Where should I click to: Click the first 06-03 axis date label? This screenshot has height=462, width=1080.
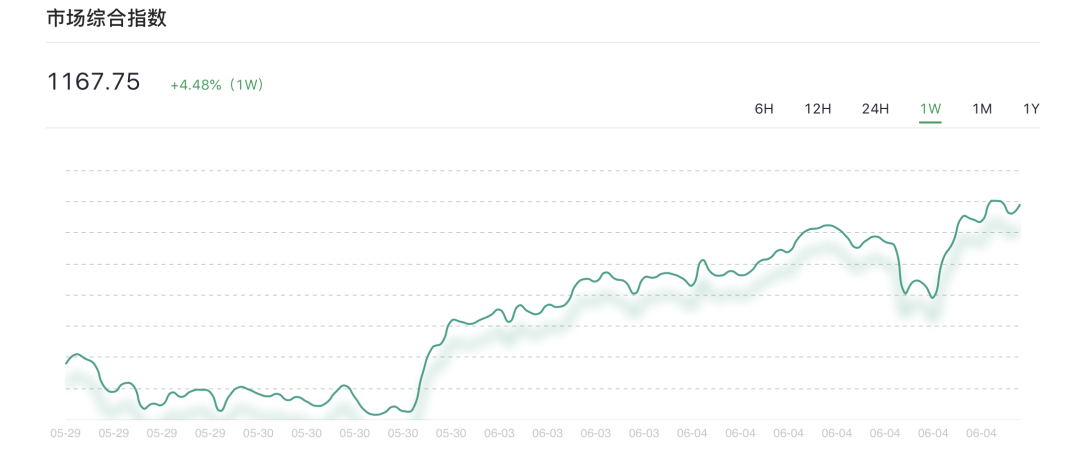(499, 434)
